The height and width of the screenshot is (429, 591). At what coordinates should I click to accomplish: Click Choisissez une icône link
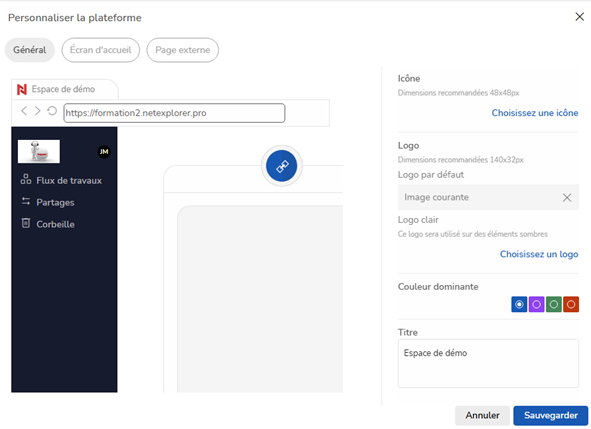click(x=535, y=113)
